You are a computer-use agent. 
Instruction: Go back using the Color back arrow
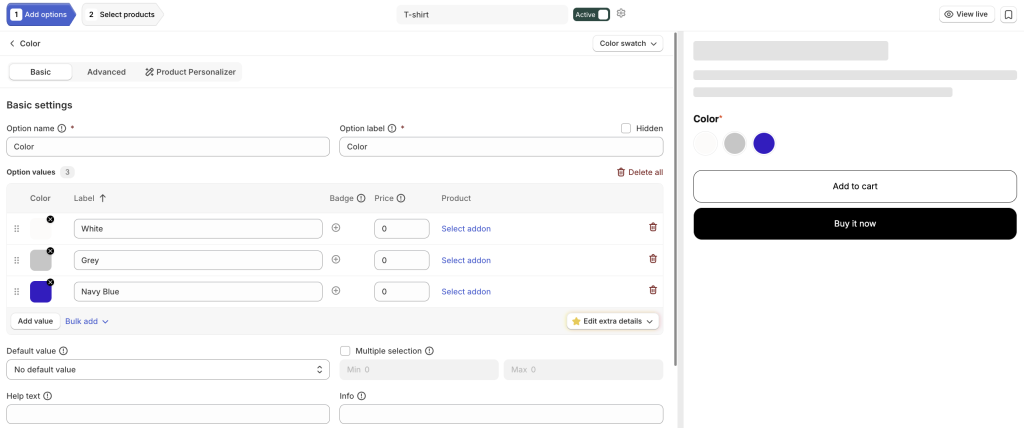(x=12, y=44)
